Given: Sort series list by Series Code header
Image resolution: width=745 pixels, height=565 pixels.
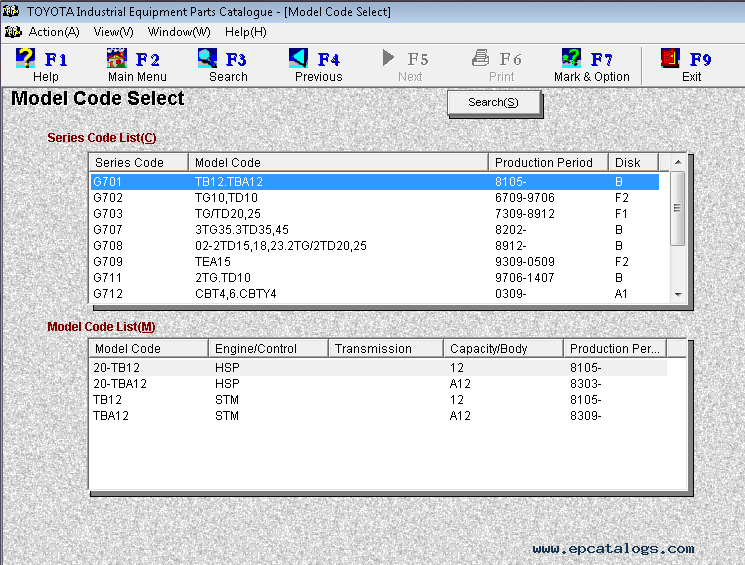Looking at the screenshot, I should [x=139, y=163].
